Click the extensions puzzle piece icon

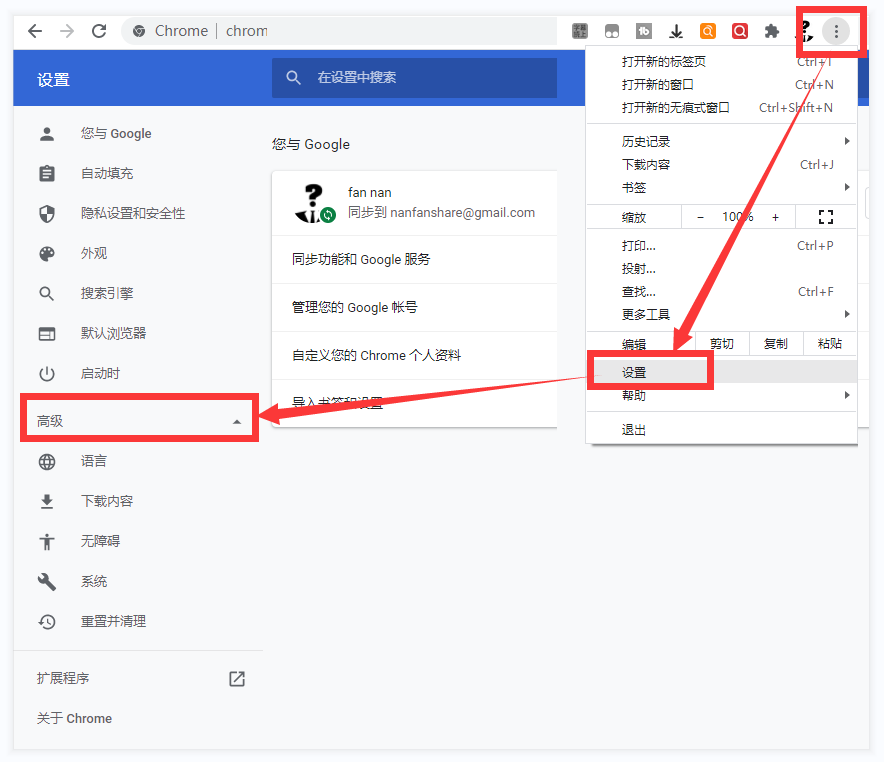click(772, 31)
